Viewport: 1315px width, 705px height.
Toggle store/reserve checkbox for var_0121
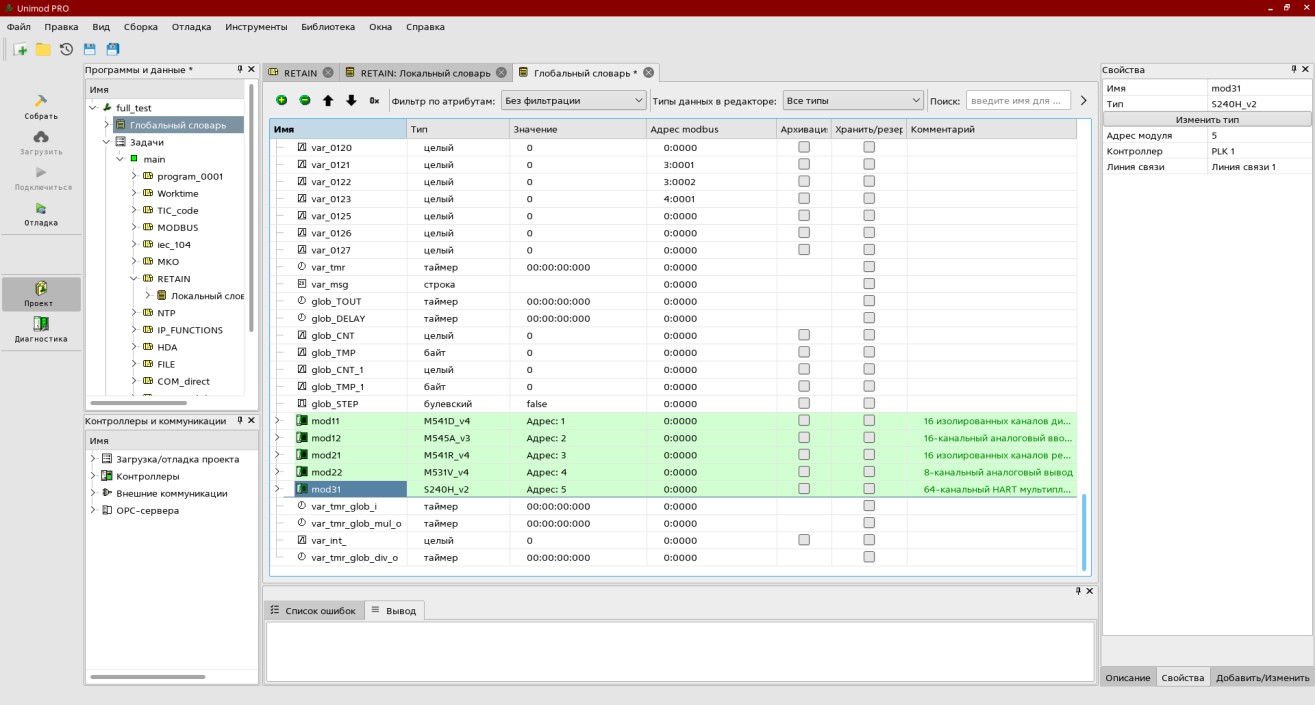[869, 164]
